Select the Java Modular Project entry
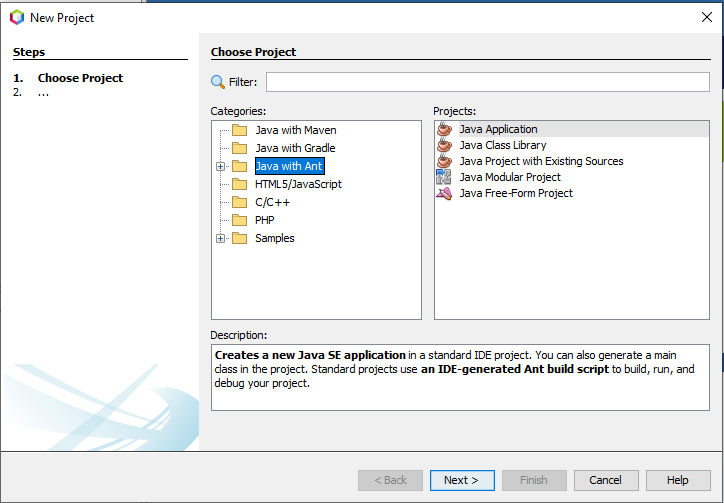 [x=509, y=177]
